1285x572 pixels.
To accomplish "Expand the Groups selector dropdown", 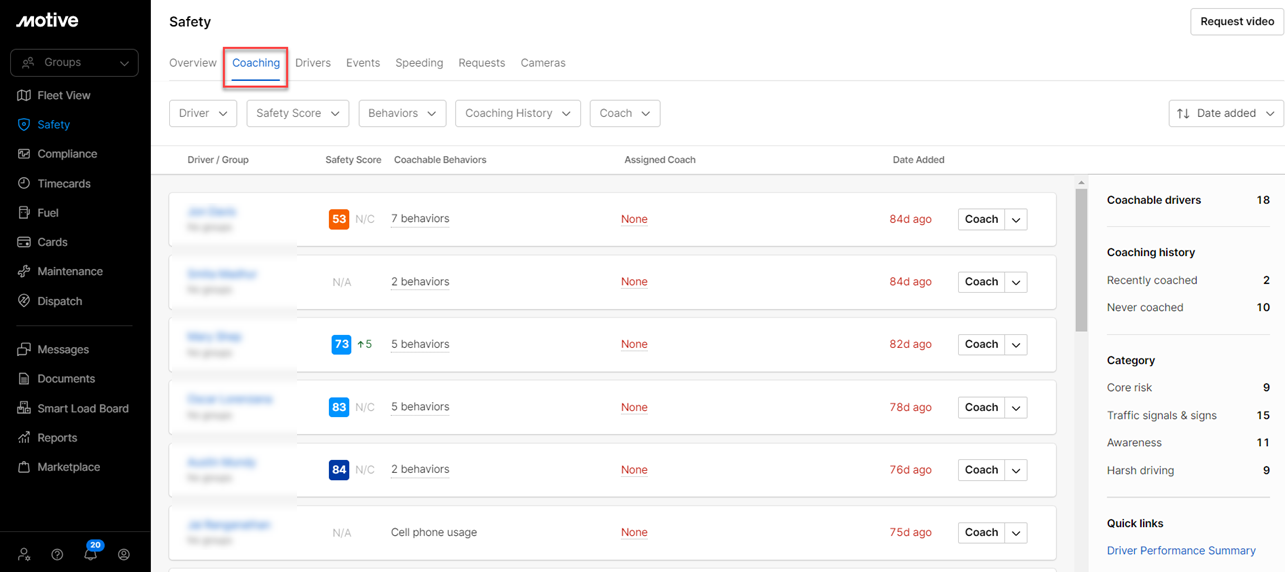I will 74,62.
